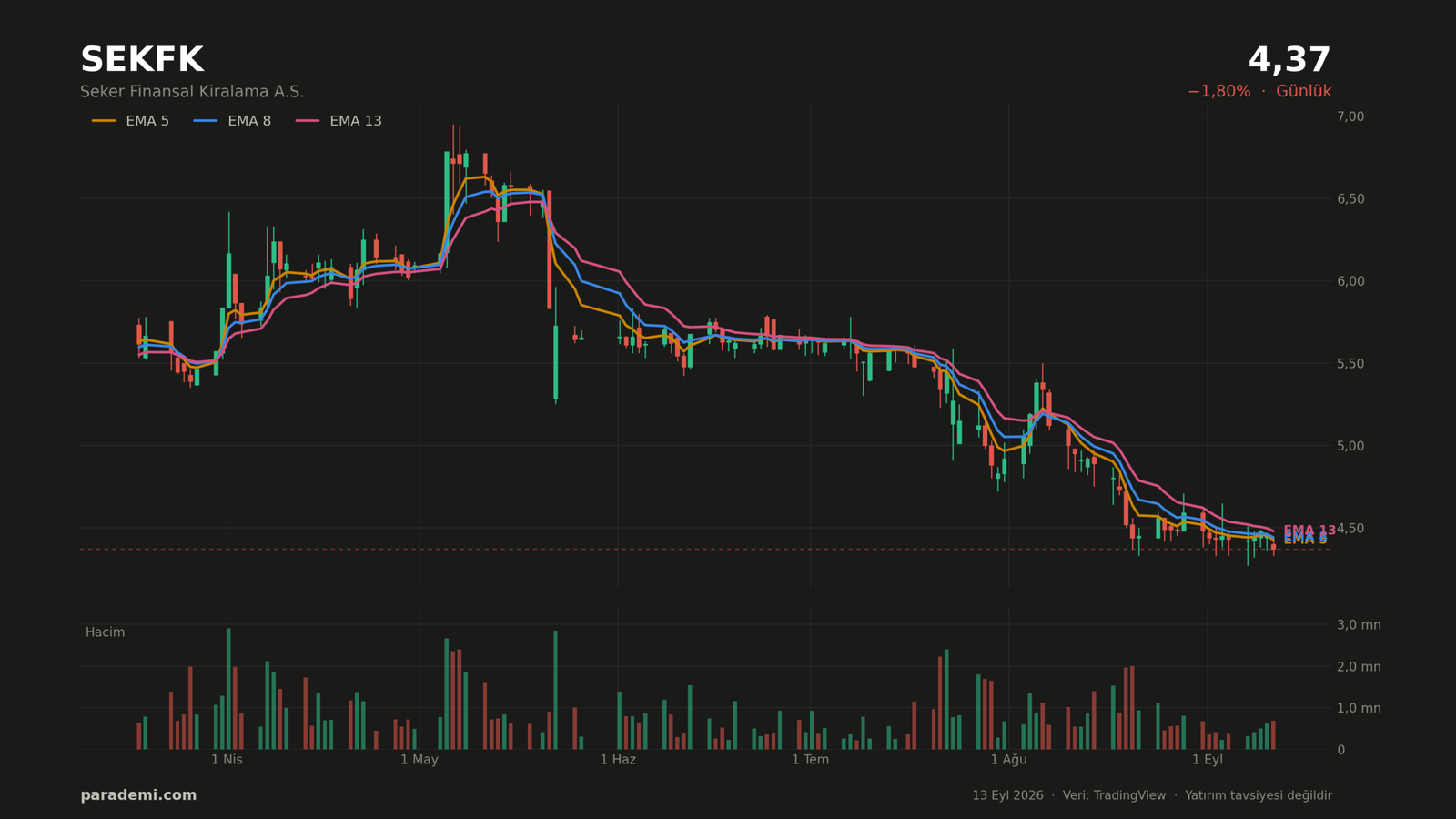Click the pink EMA 13 legend swatch
Image resolution: width=1456 pixels, height=819 pixels.
pos(308,121)
